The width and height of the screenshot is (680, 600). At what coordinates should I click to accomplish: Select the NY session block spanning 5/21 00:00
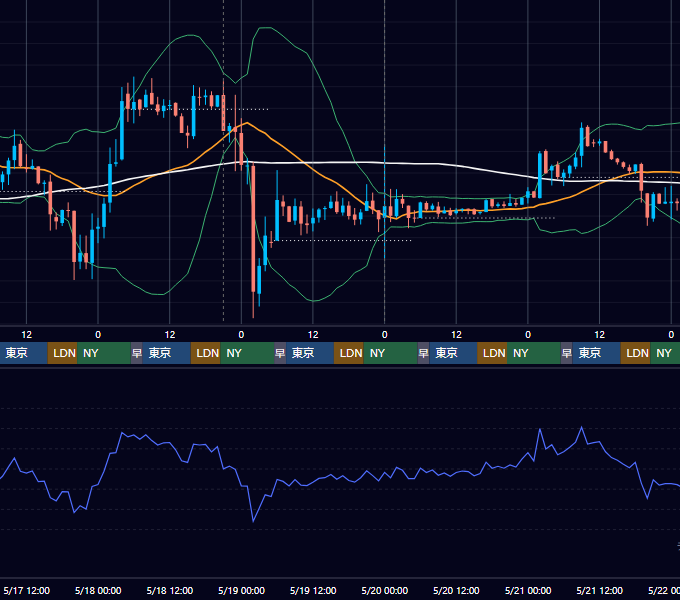[x=533, y=353]
